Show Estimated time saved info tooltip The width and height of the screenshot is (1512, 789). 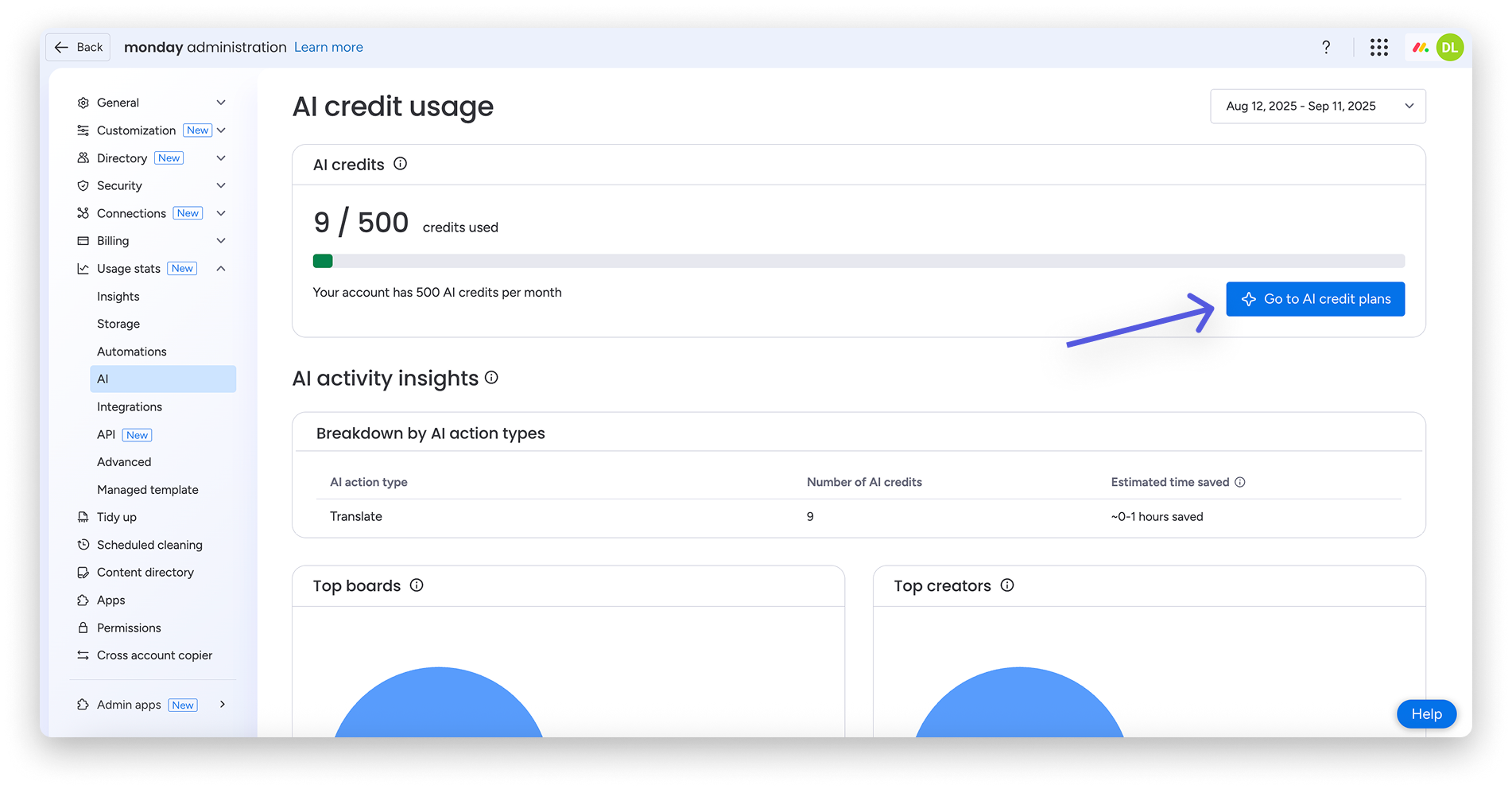click(1240, 482)
